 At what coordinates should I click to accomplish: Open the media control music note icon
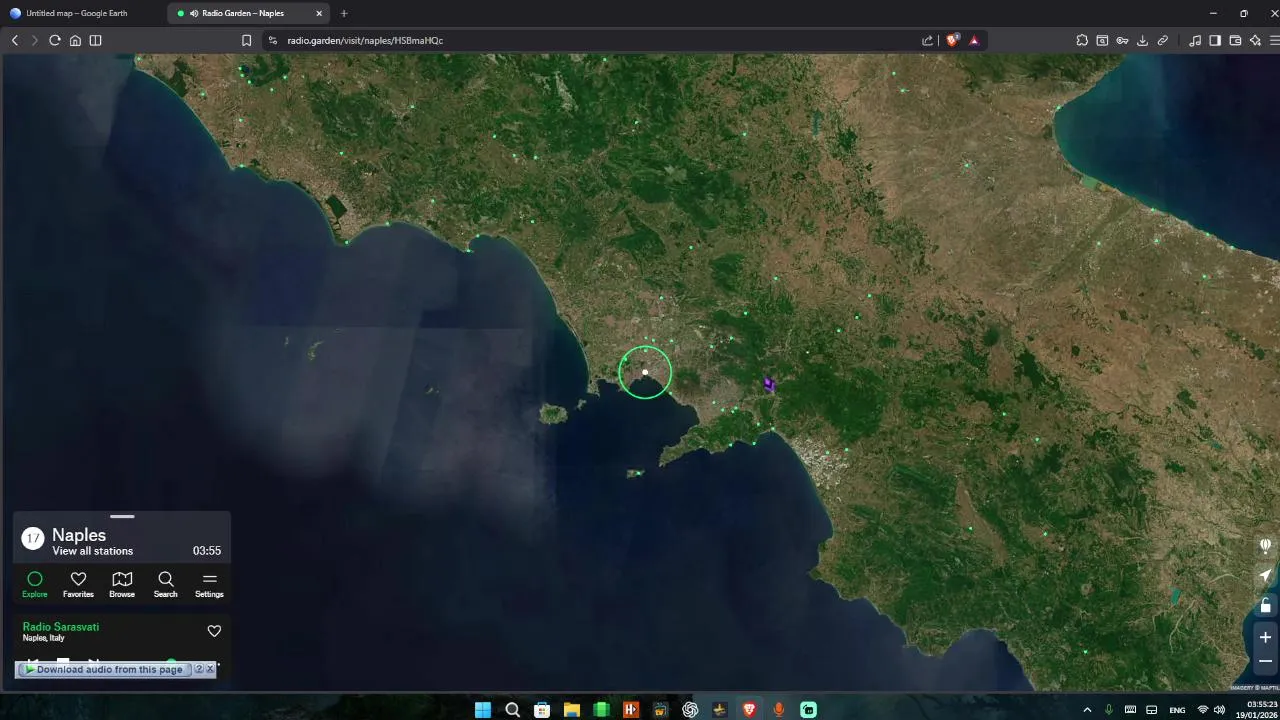point(1195,40)
